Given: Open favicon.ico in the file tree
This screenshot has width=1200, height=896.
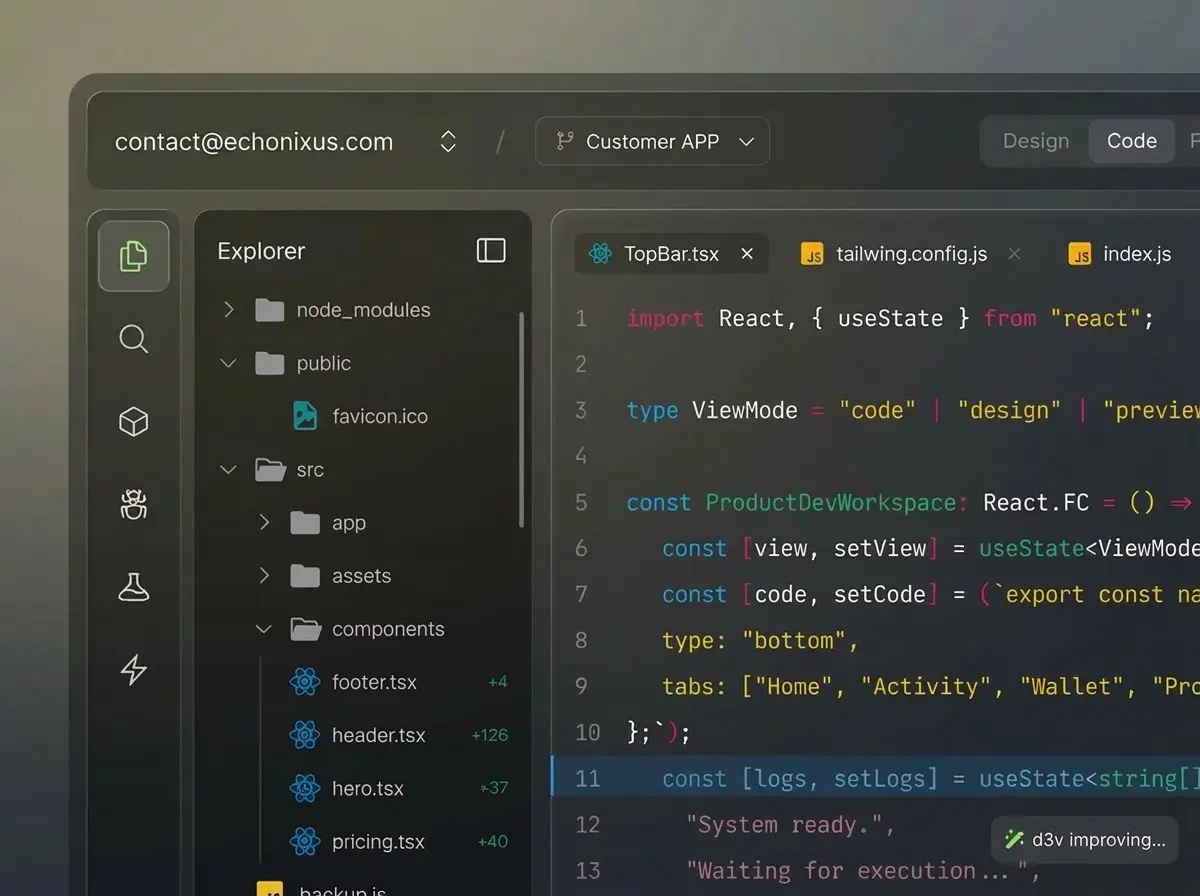Looking at the screenshot, I should point(380,416).
